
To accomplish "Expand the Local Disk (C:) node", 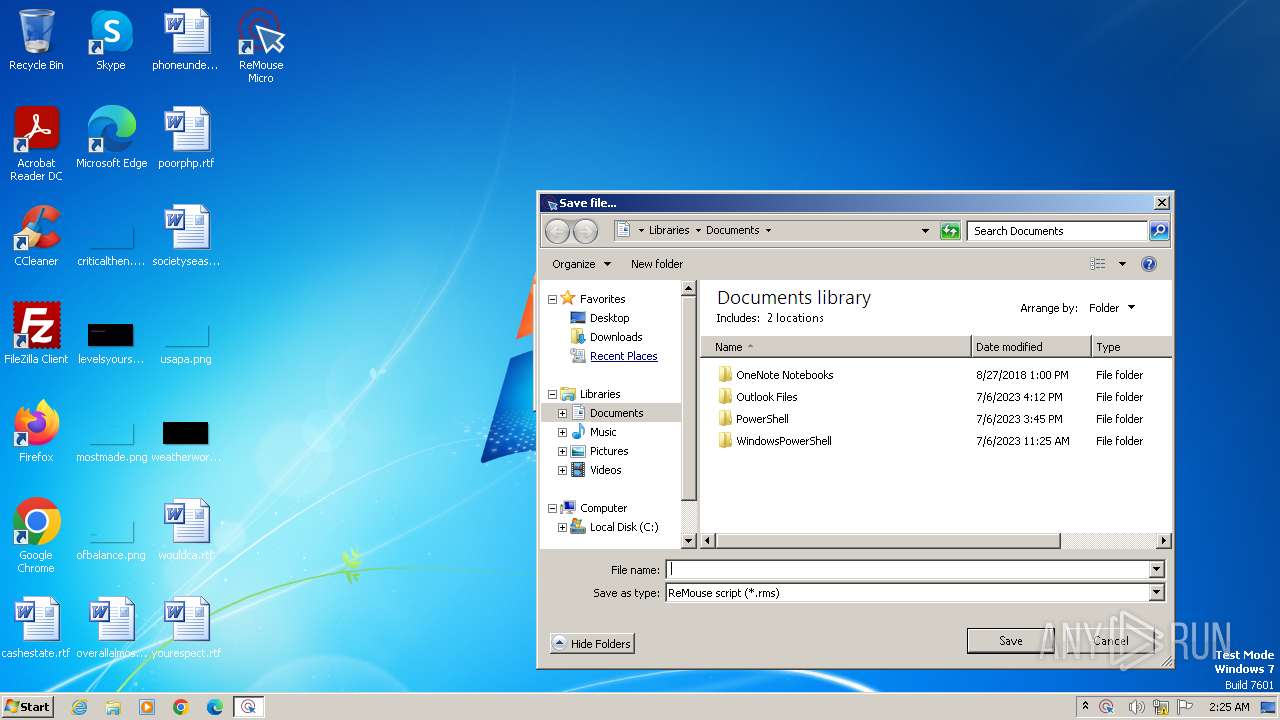I will tap(562, 527).
